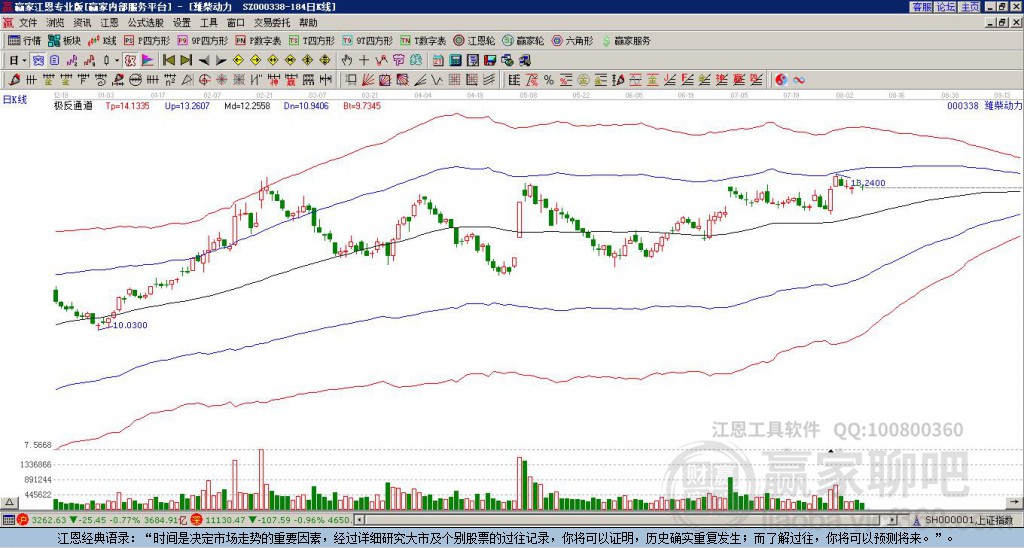Viewport: 1024px width, 548px height.
Task: Click the small up-triangle button beside volume panel
Action: coord(9,502)
